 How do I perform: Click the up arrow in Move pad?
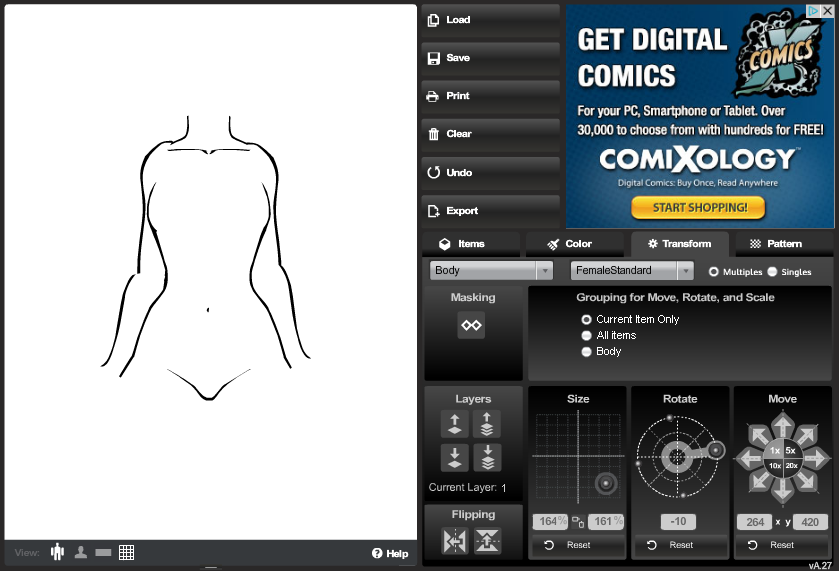[x=783, y=425]
